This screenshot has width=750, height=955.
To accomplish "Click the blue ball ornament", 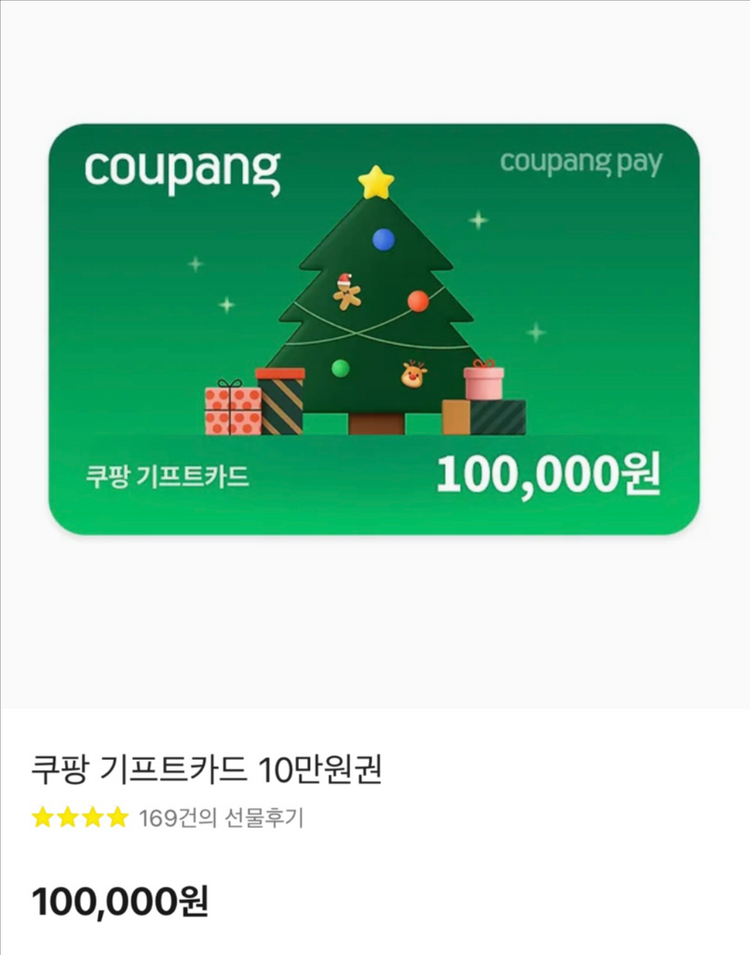I will click(383, 239).
